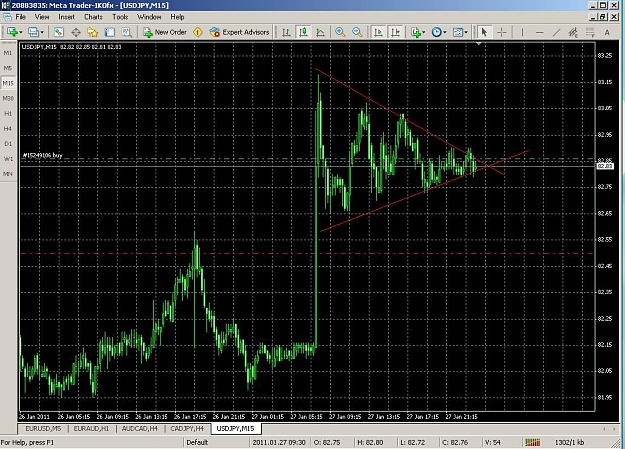Screen dimensions: 625x449
Task: Toggle Chart Shift
Action: (x=395, y=32)
